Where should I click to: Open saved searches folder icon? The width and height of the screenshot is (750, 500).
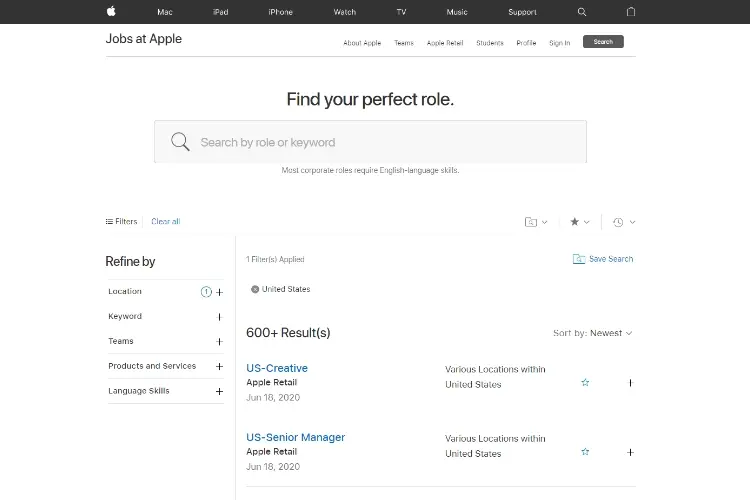[x=531, y=222]
